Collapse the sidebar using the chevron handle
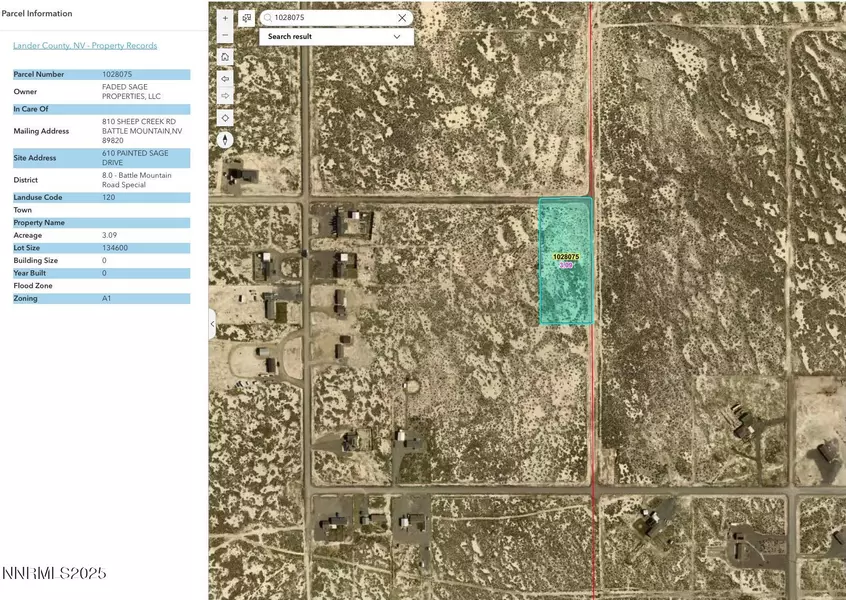The image size is (846, 600). (211, 323)
